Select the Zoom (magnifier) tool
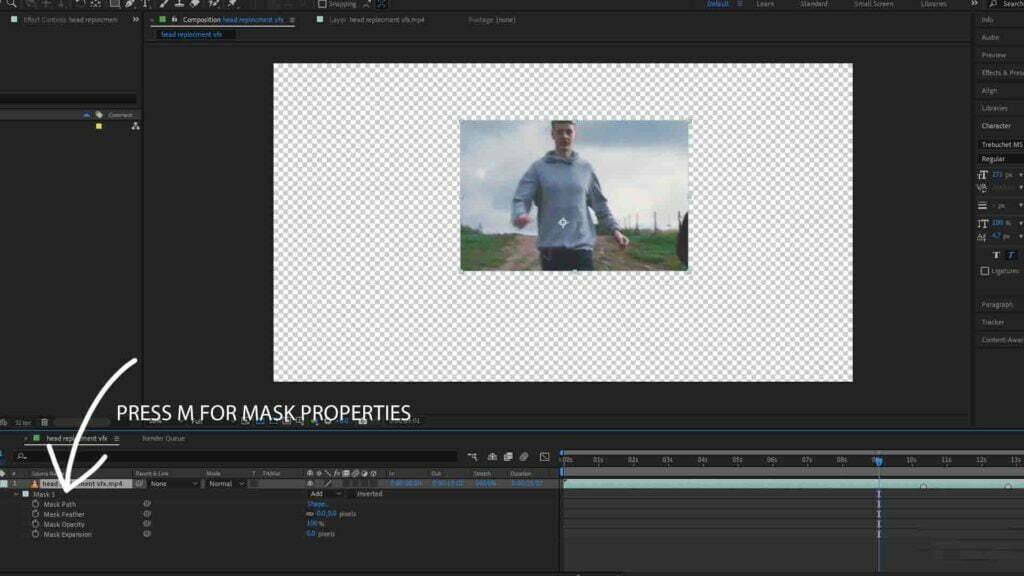This screenshot has height=576, width=1024. [11, 4]
